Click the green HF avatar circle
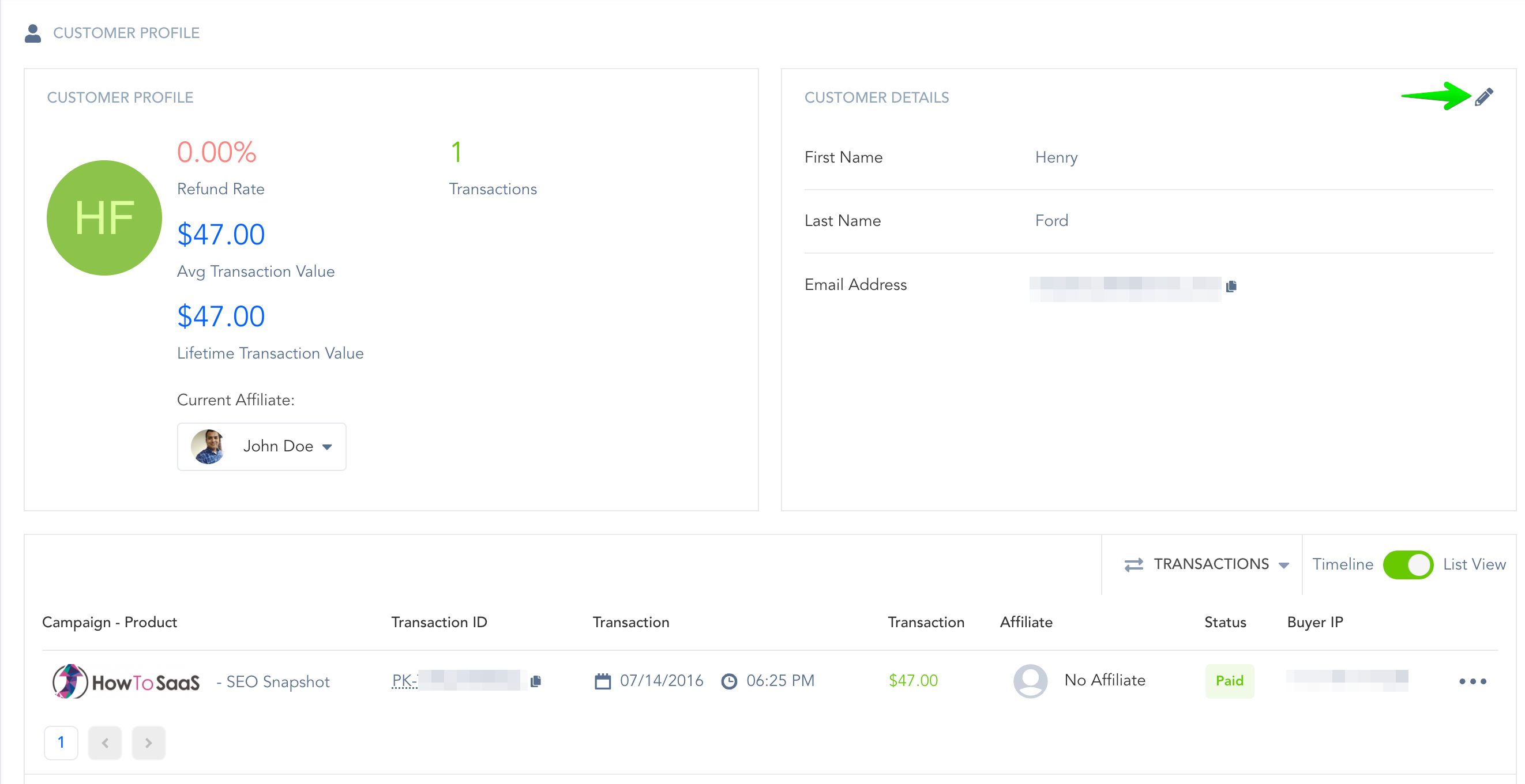 104,218
